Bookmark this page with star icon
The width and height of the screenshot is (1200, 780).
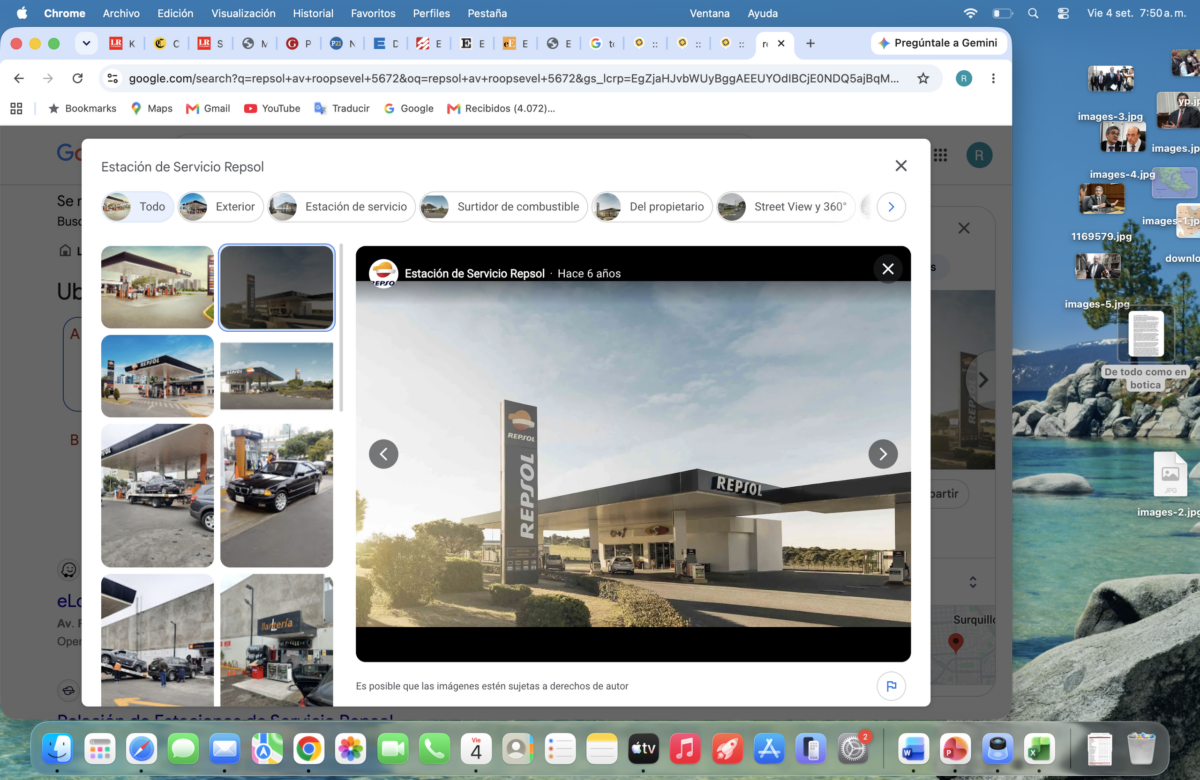(x=923, y=78)
